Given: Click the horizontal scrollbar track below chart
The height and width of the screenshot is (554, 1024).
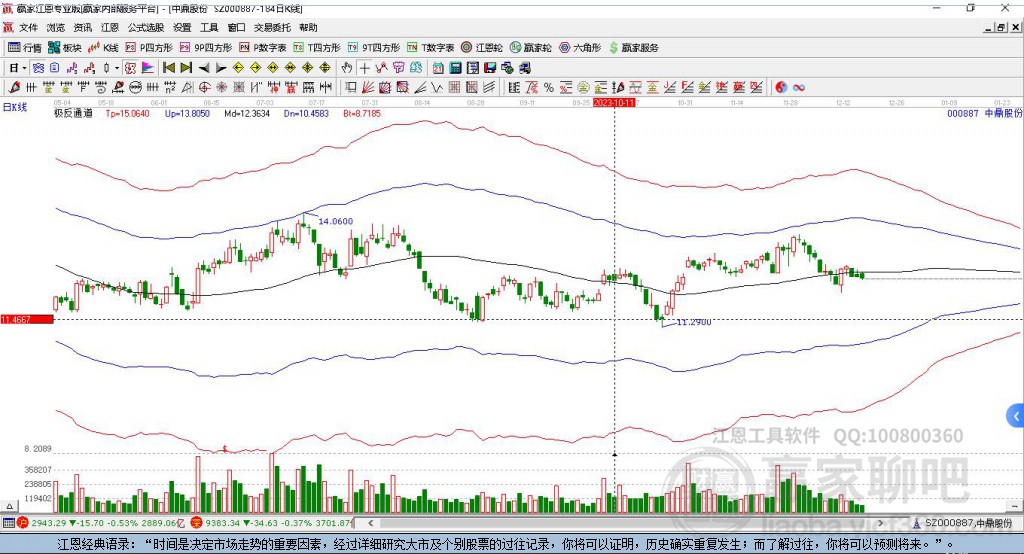Looking at the screenshot, I should [626, 523].
